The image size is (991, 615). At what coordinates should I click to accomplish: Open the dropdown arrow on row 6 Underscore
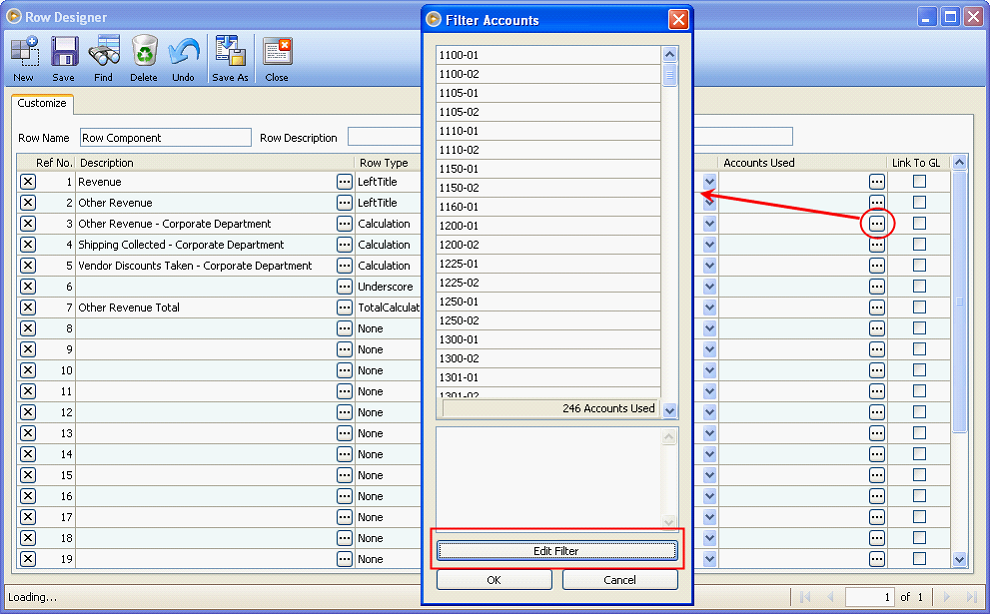[709, 286]
